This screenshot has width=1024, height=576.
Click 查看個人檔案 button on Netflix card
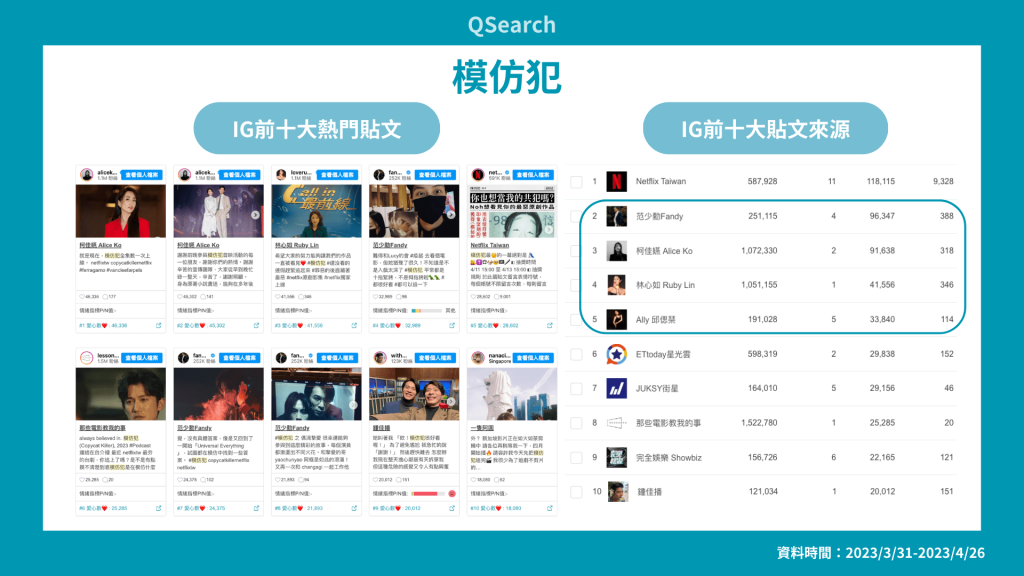pos(533,175)
